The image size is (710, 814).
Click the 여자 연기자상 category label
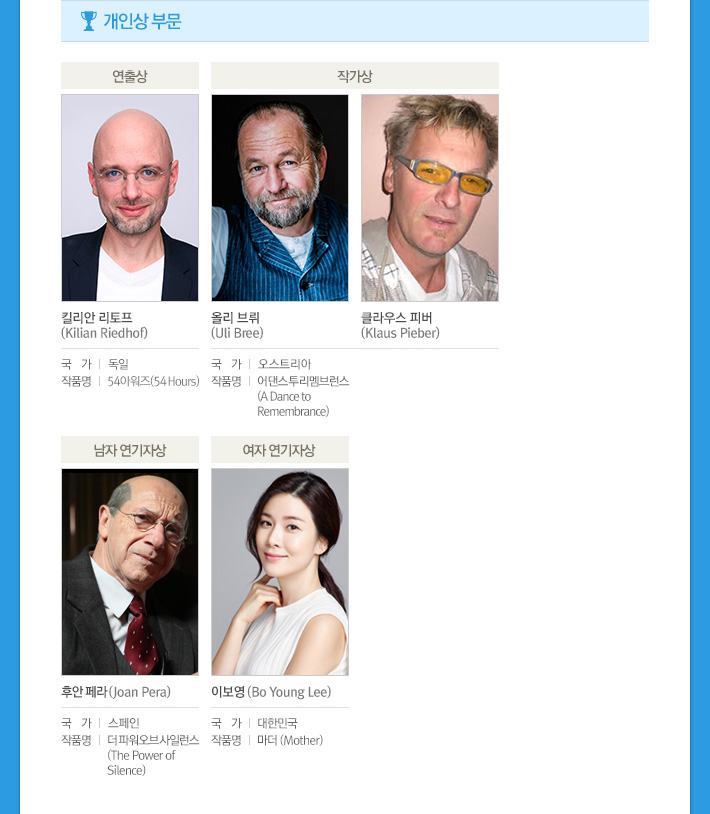[x=280, y=450]
